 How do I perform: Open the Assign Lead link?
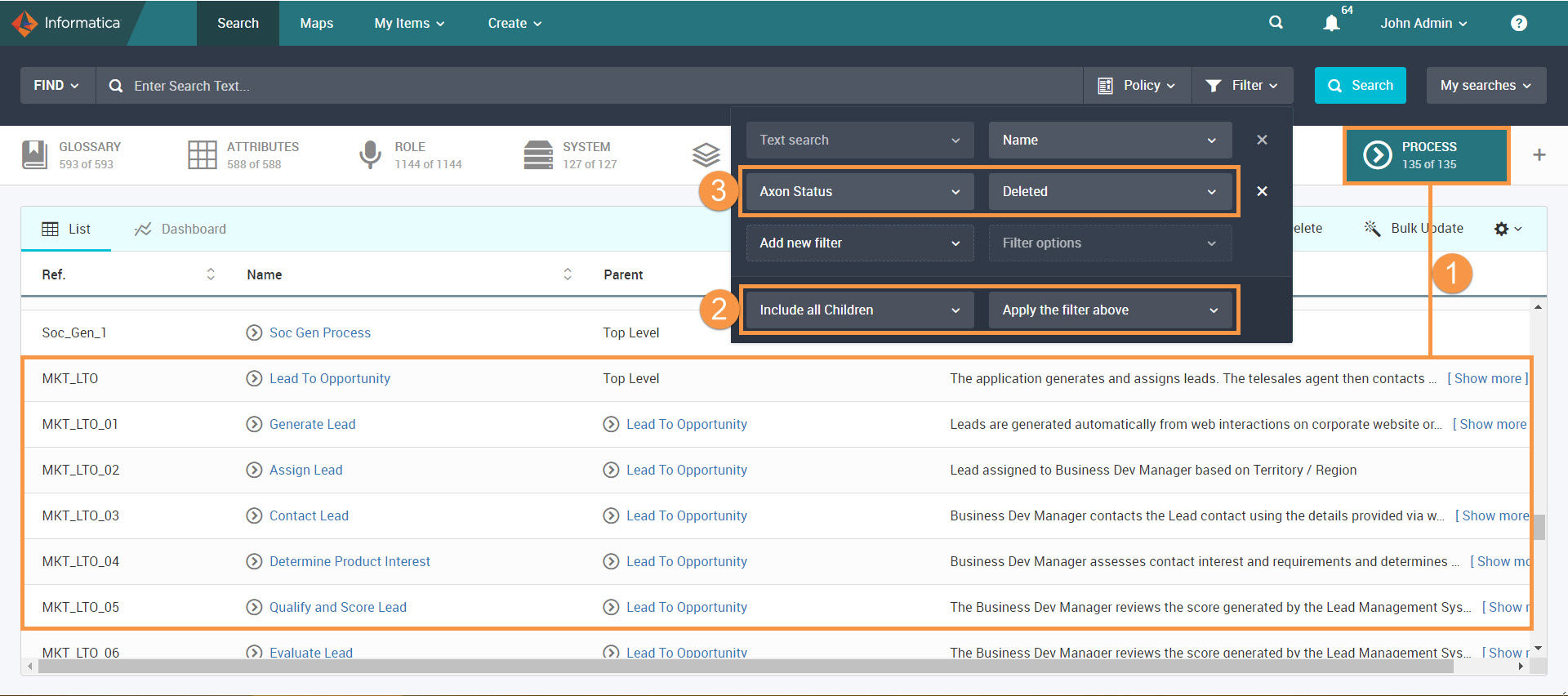(306, 470)
